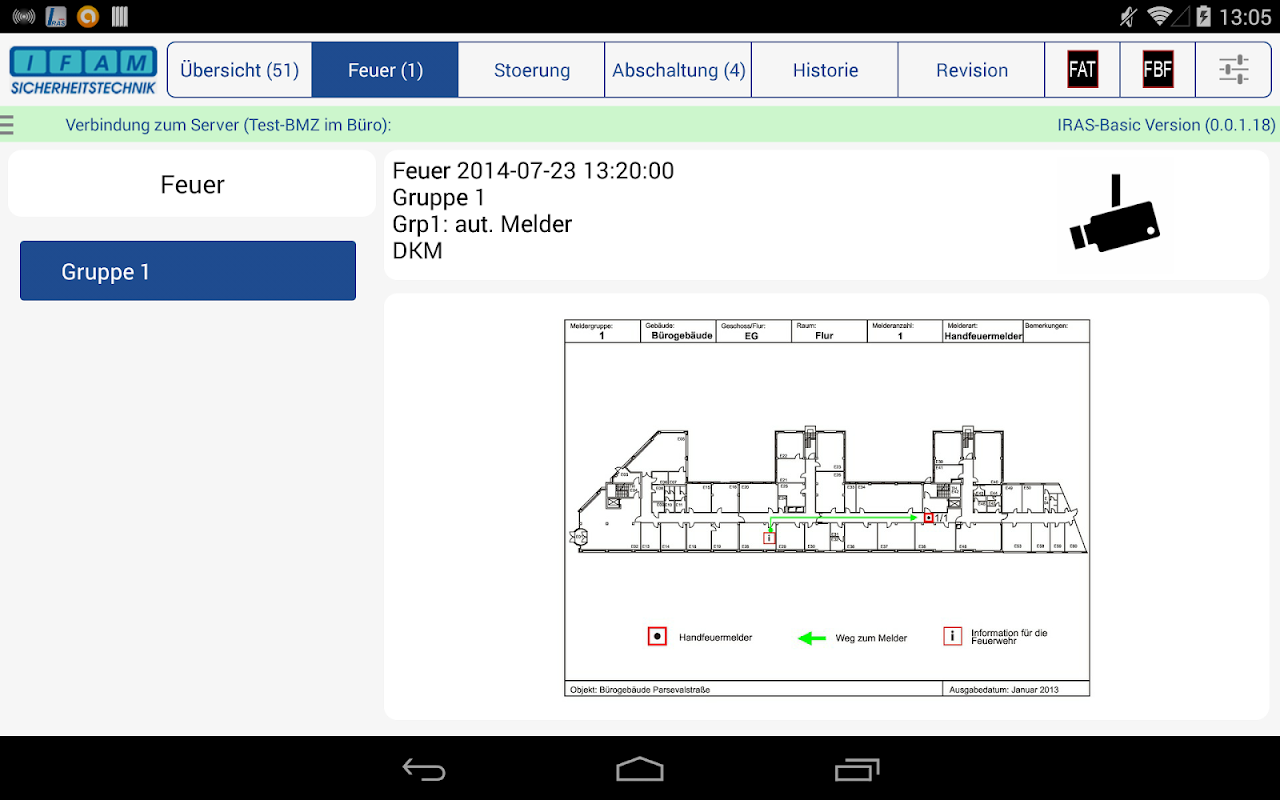1280x800 pixels.
Task: Open the FAT panel icon
Action: pos(1082,70)
